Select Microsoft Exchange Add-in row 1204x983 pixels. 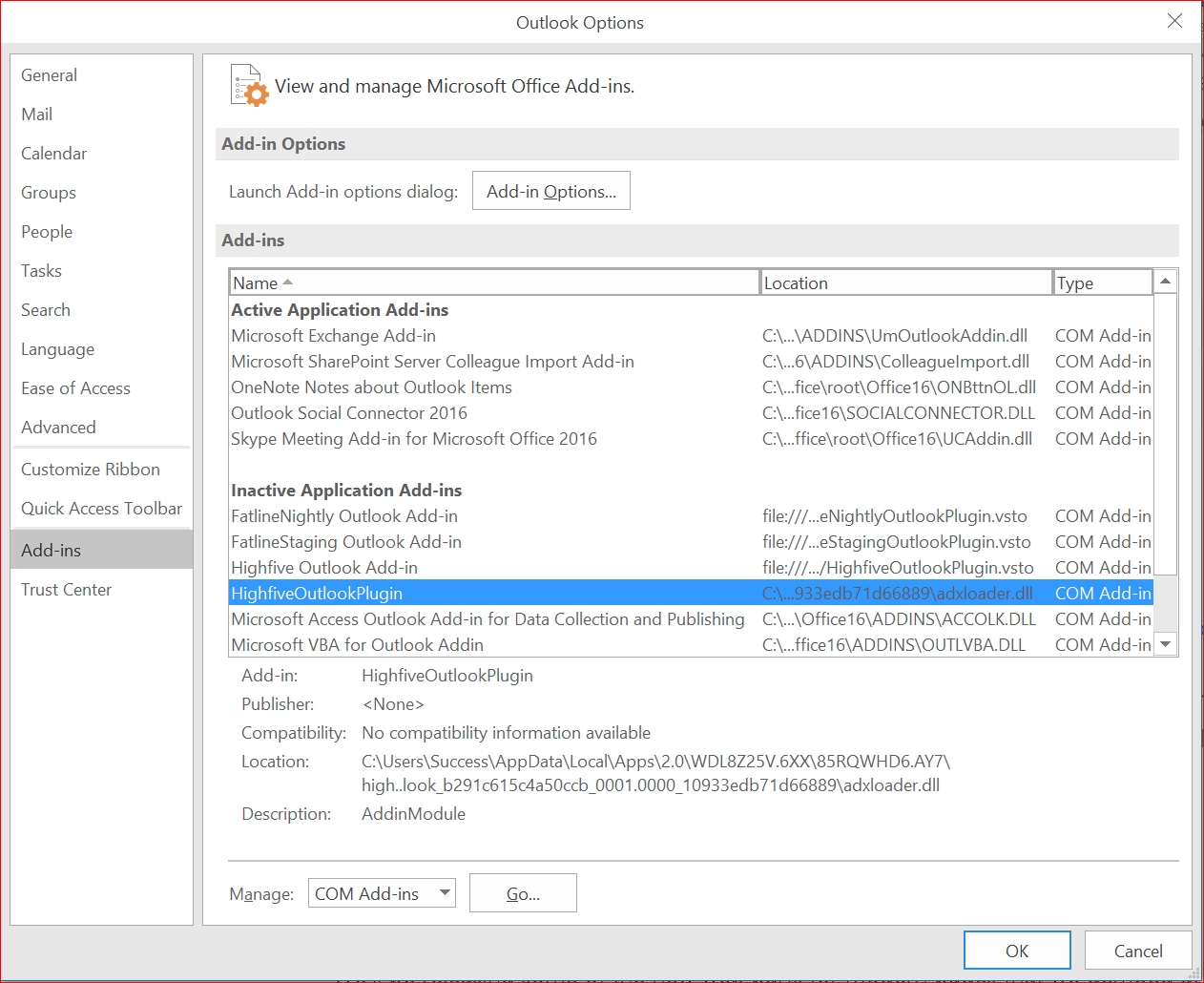click(691, 336)
